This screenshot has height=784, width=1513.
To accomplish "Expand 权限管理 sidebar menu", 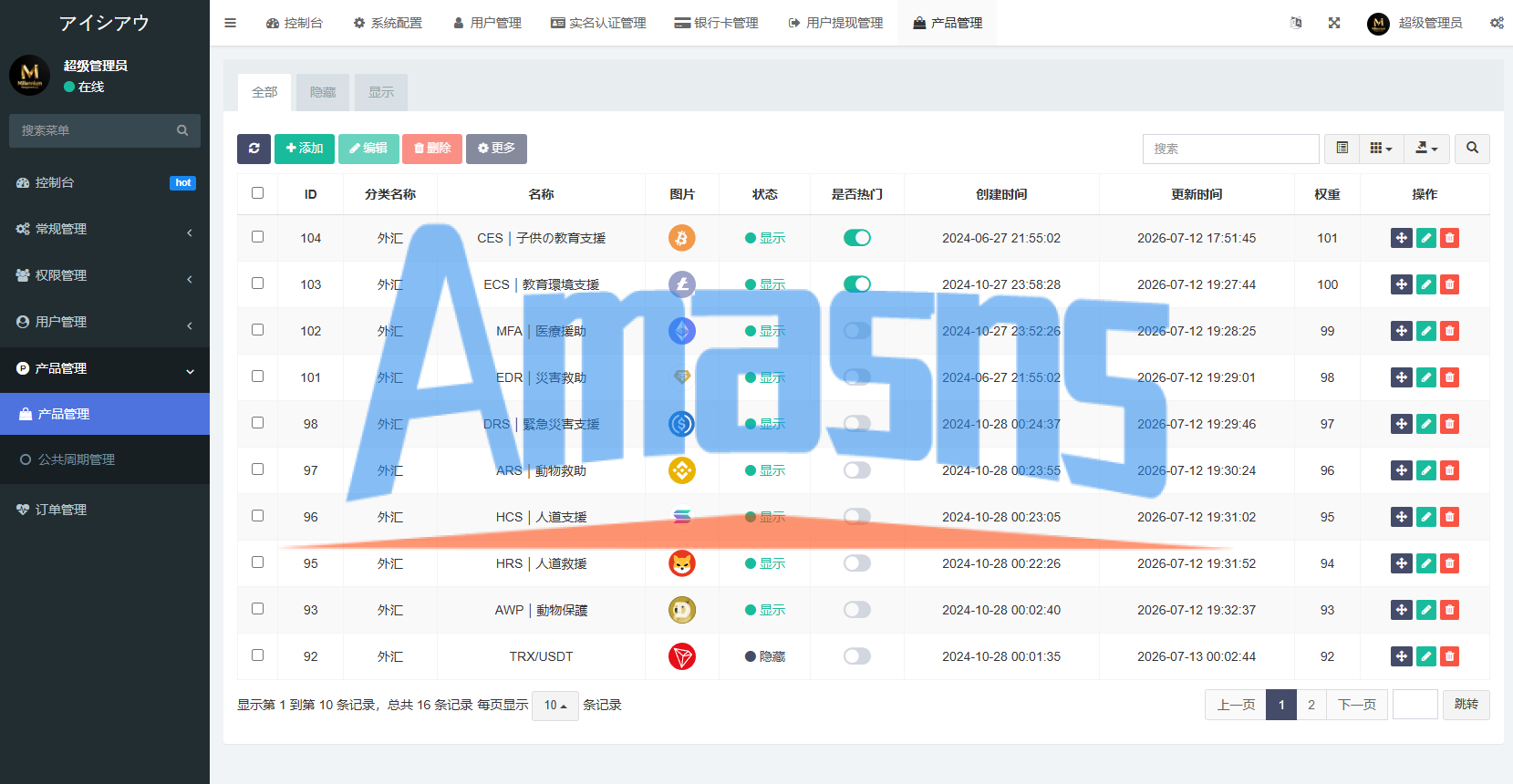I will click(x=105, y=275).
